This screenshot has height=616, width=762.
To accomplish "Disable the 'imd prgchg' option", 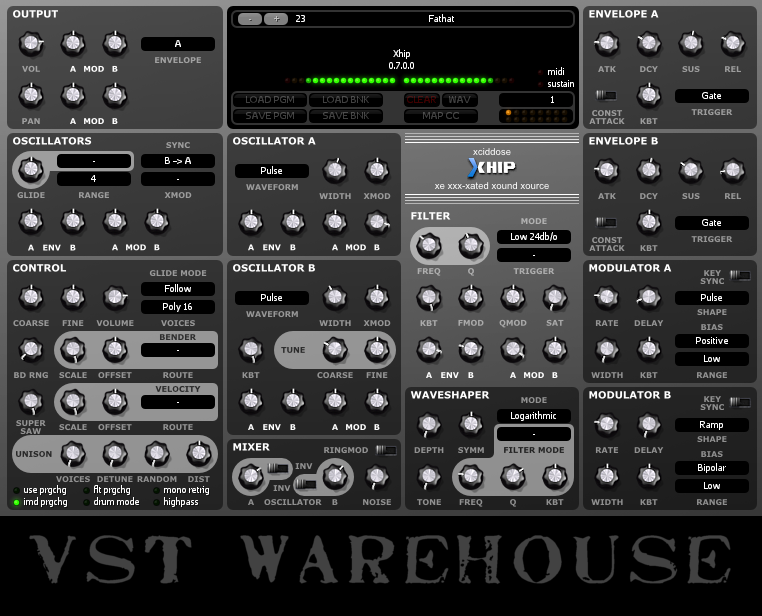I will pyautogui.click(x=39, y=502).
